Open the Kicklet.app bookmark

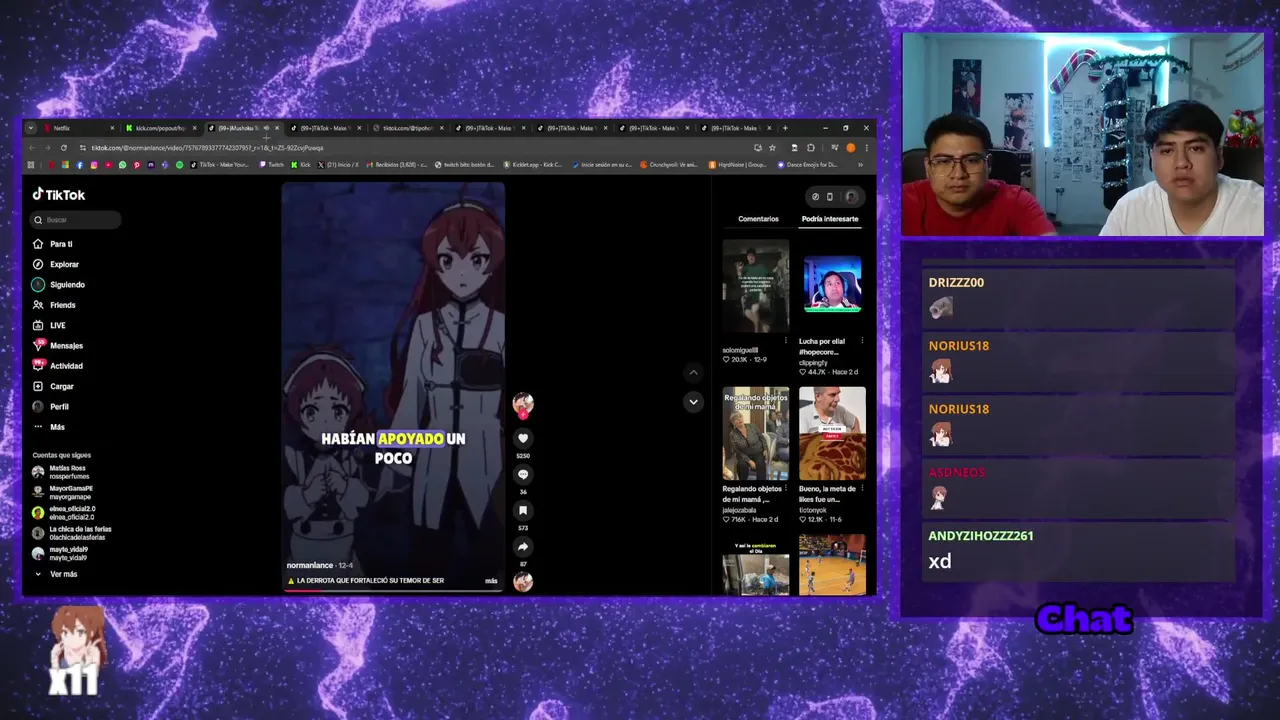tap(532, 165)
